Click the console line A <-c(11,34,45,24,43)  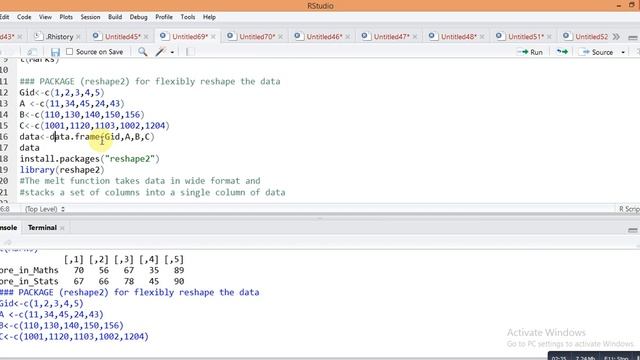(52, 315)
